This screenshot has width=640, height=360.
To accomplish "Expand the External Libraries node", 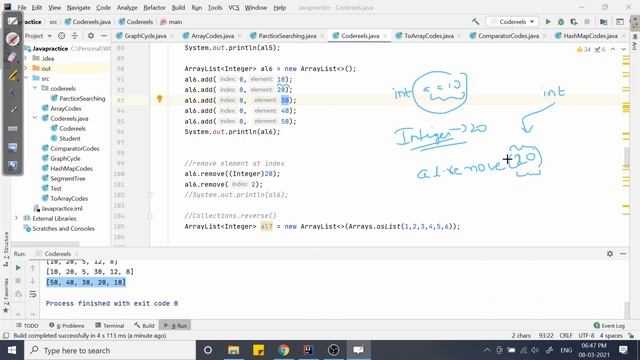I will click(17, 218).
